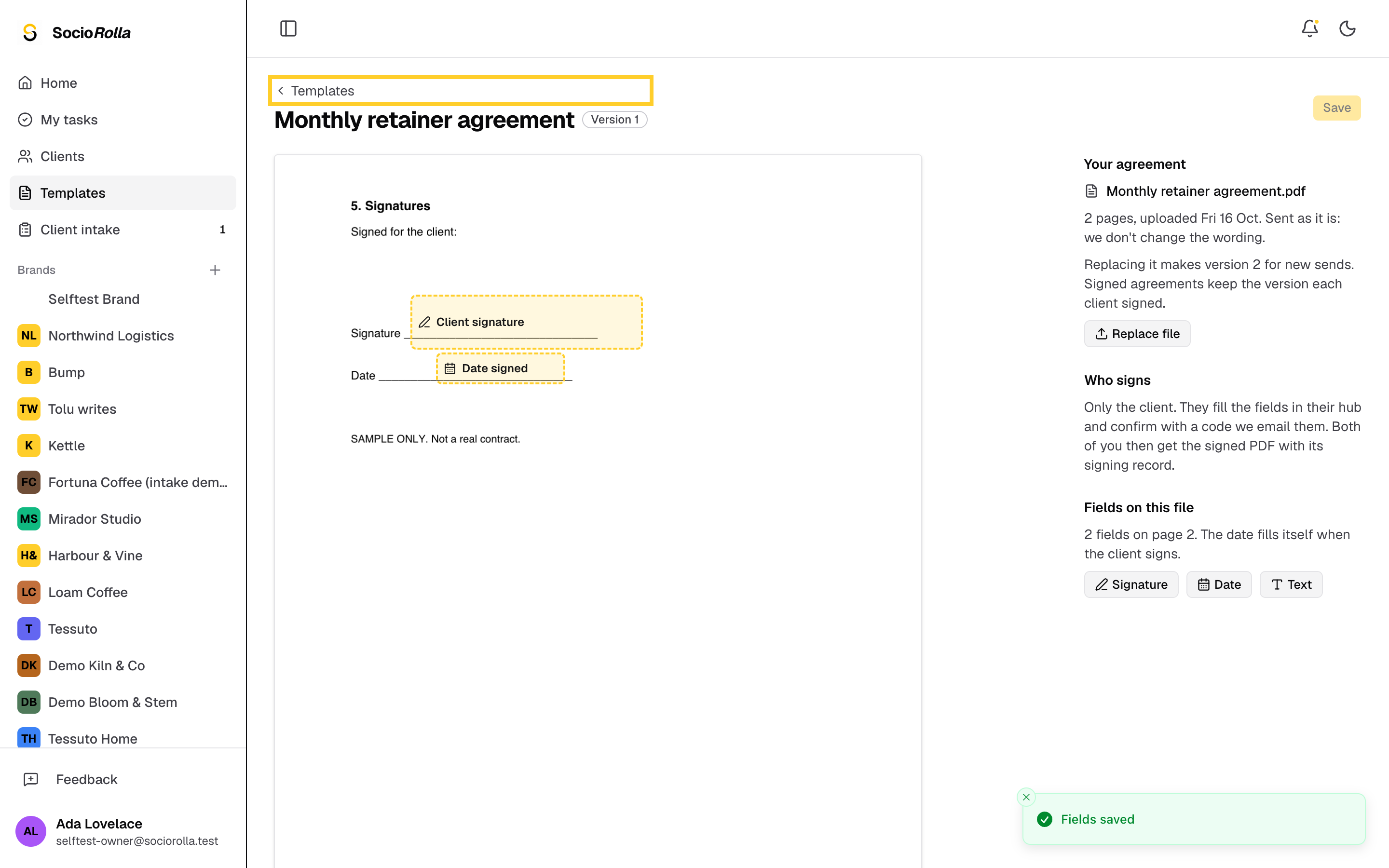Viewport: 1389px width, 868px height.
Task: Click the B avatar for Bump
Action: [x=29, y=373]
